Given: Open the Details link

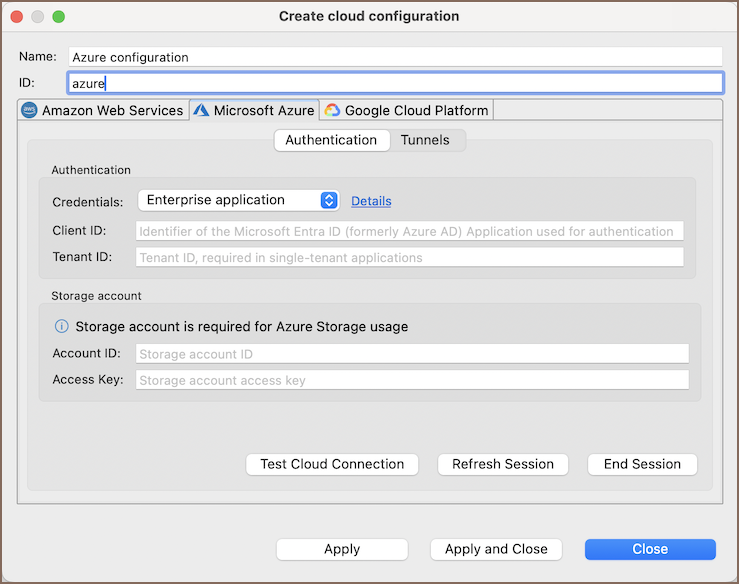Looking at the screenshot, I should coord(371,202).
